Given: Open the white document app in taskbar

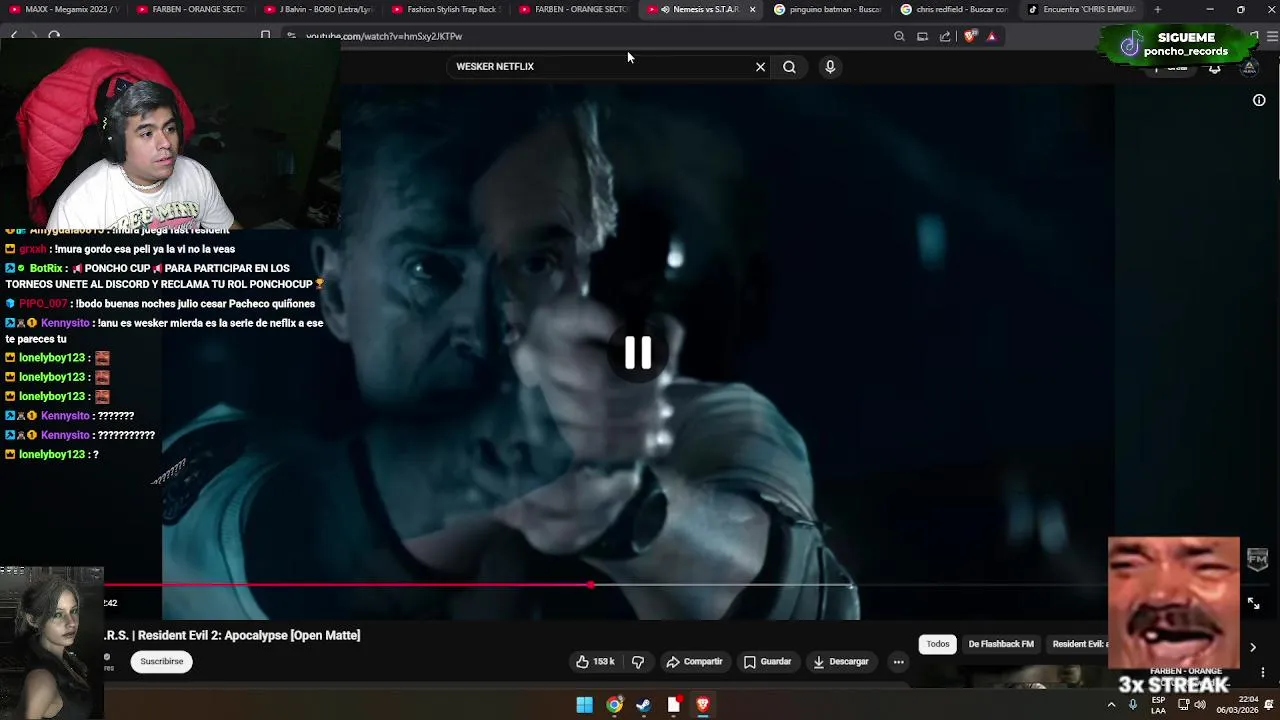Looking at the screenshot, I should coord(673,705).
